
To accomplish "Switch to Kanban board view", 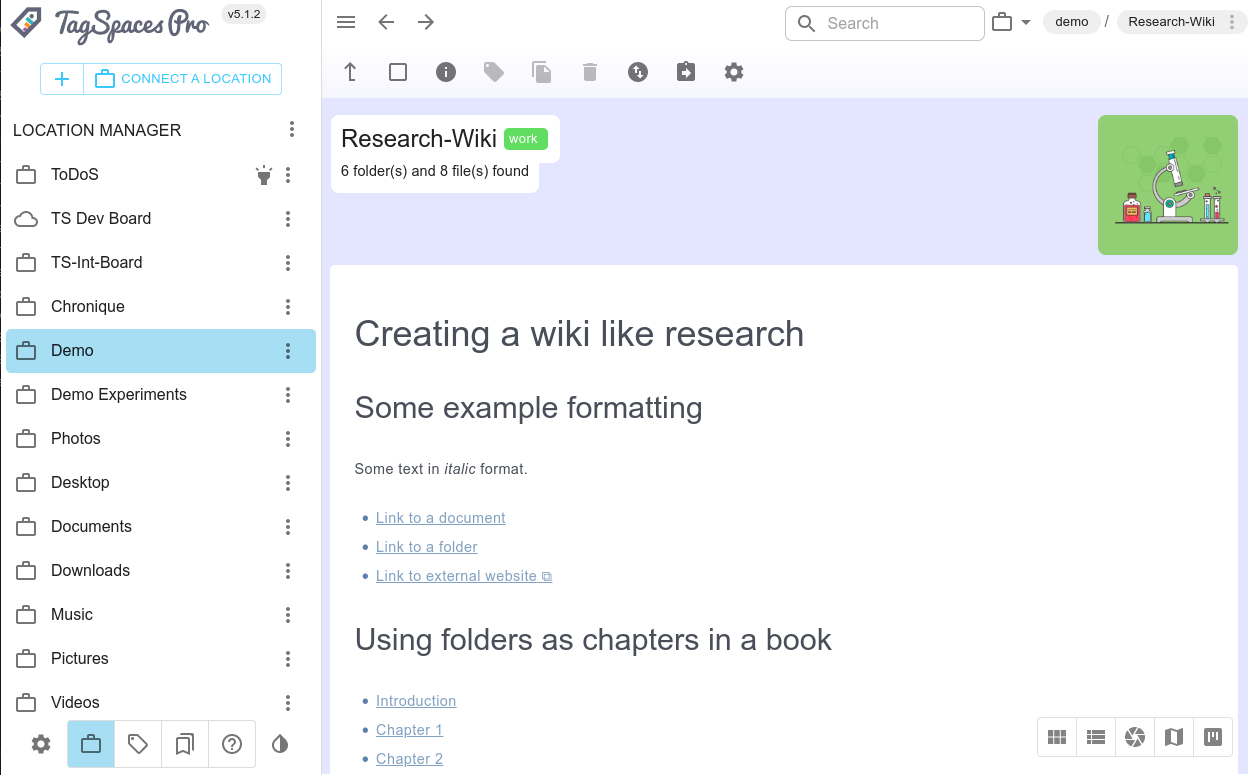I will click(1213, 737).
